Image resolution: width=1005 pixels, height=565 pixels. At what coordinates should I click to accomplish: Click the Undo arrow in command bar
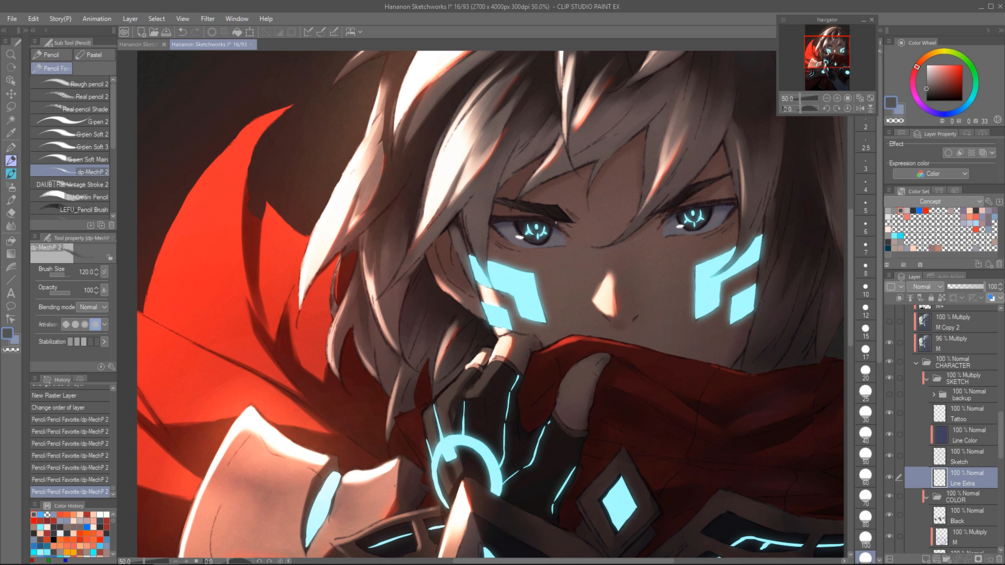[x=183, y=31]
